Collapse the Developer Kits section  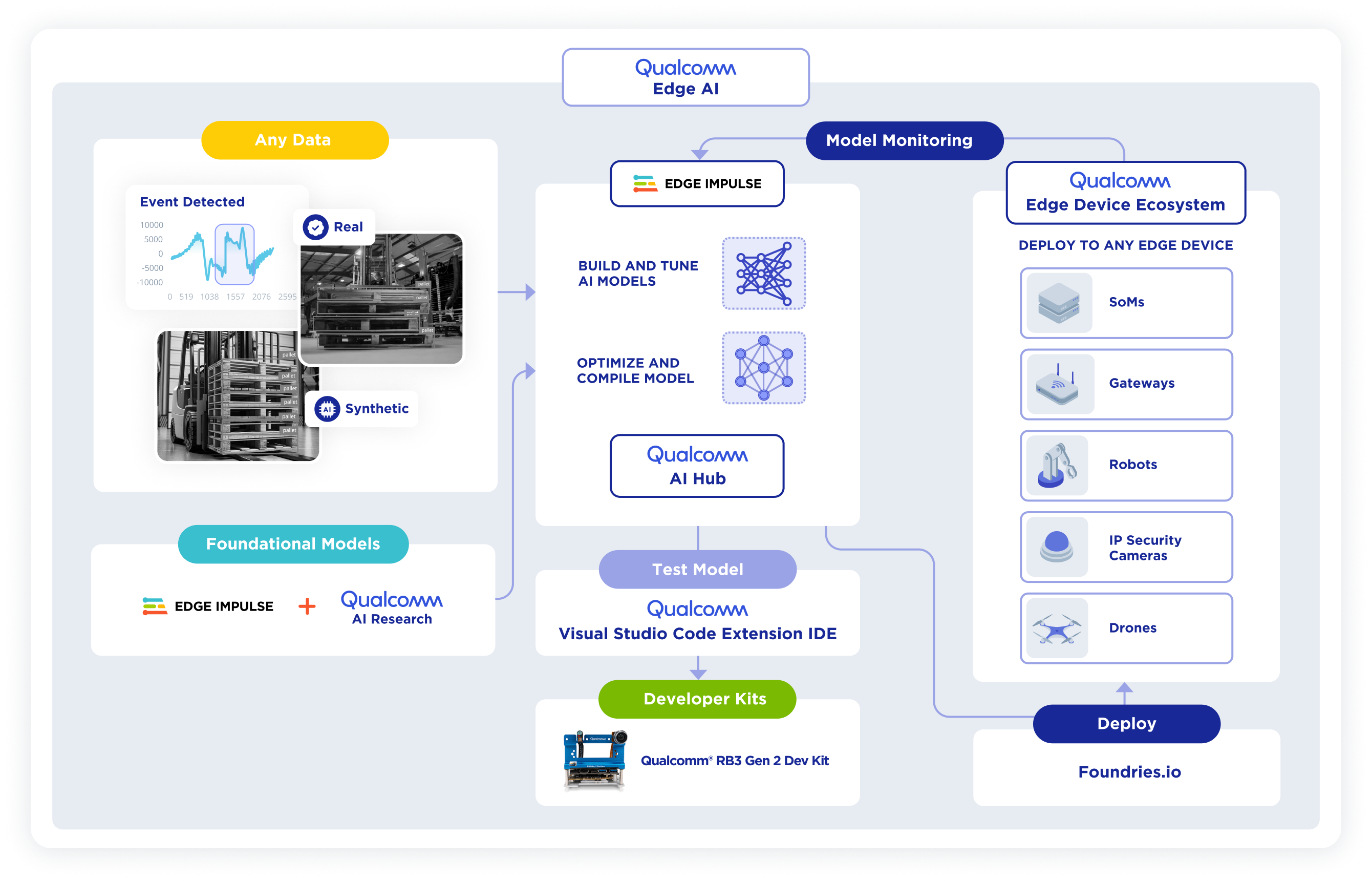point(697,699)
